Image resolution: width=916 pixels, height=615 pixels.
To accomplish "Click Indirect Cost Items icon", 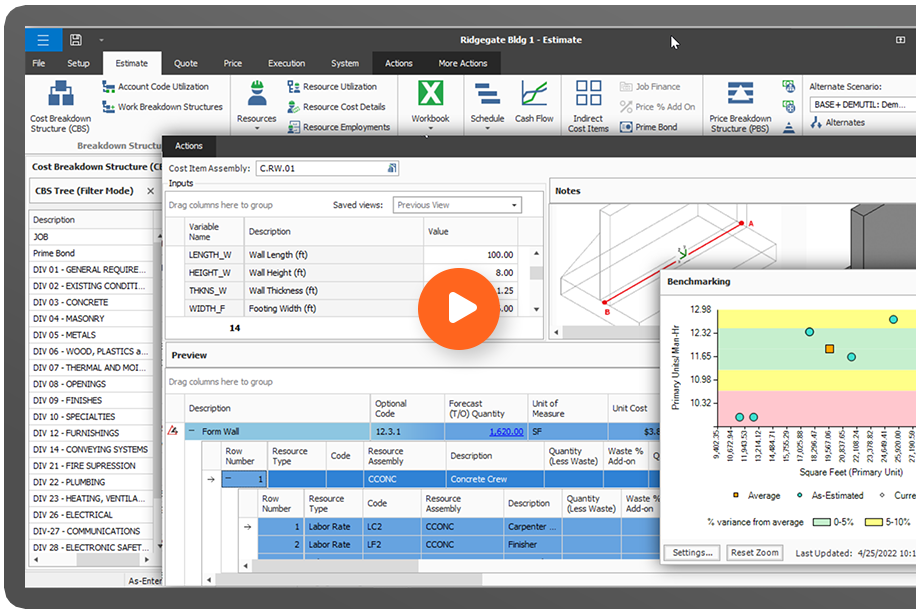I will [588, 94].
